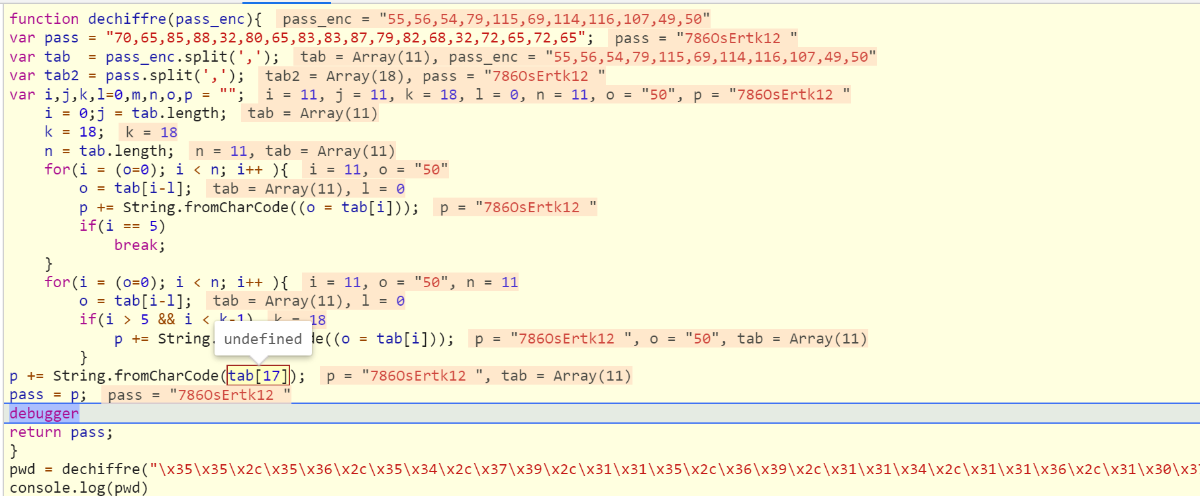Viewport: 1200px width, 496px height.
Task: Click the 'pwd = dechiffre(...)' call line
Action: pyautogui.click(x=604, y=470)
